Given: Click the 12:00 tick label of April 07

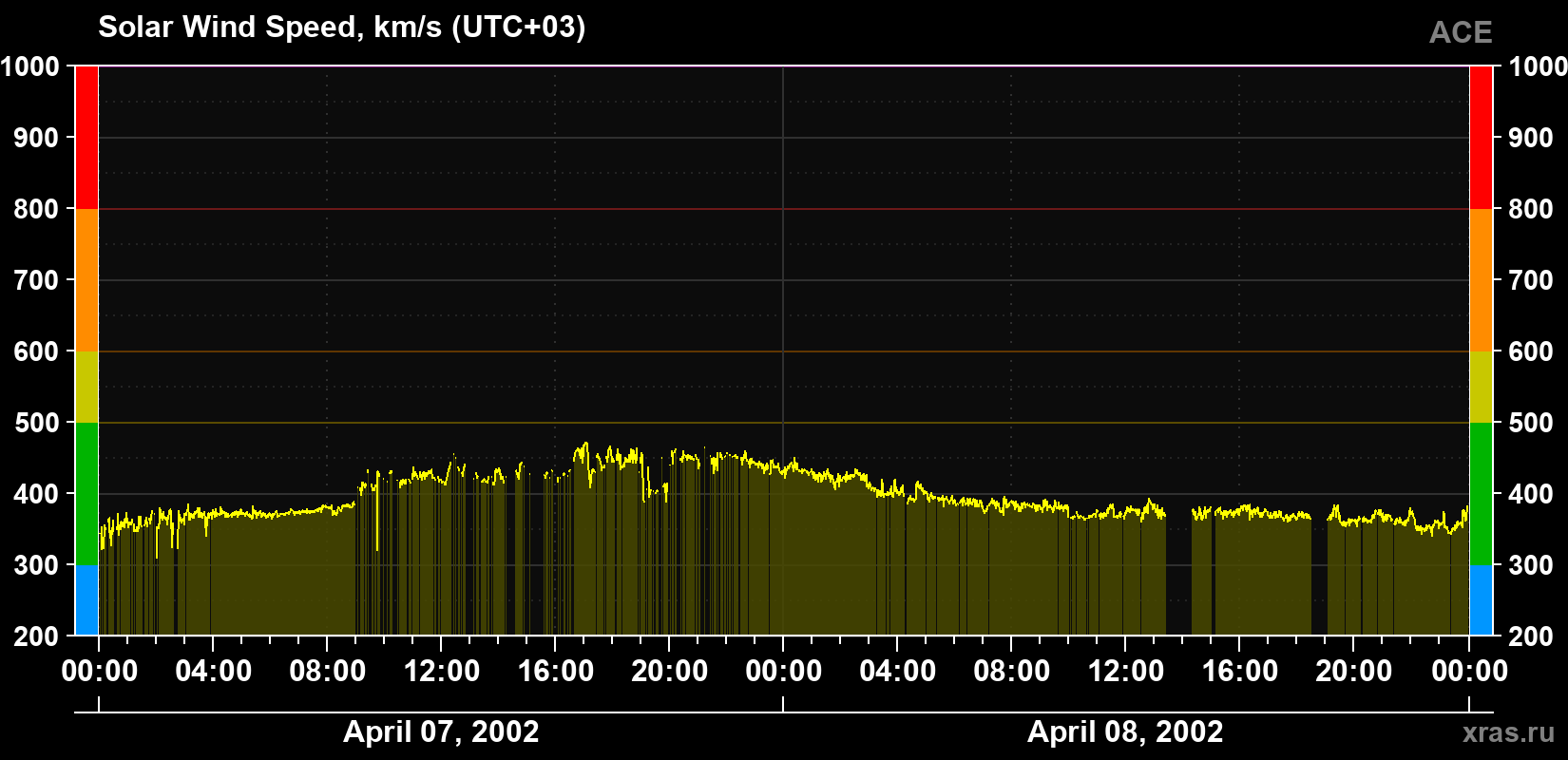Looking at the screenshot, I should tap(441, 672).
